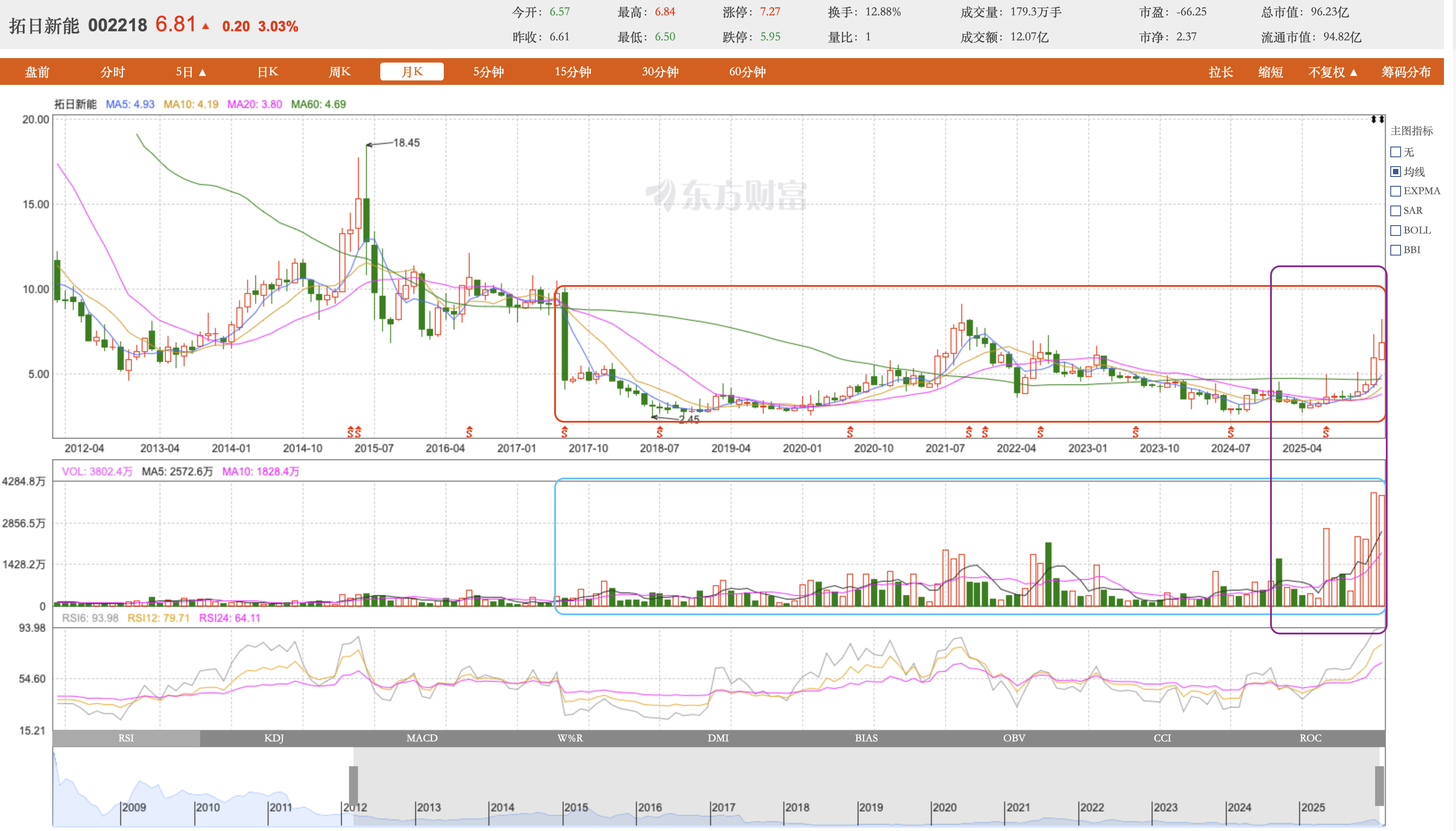Click the red S marker above 2017-10 label
The width and height of the screenshot is (1456, 831).
click(x=564, y=432)
